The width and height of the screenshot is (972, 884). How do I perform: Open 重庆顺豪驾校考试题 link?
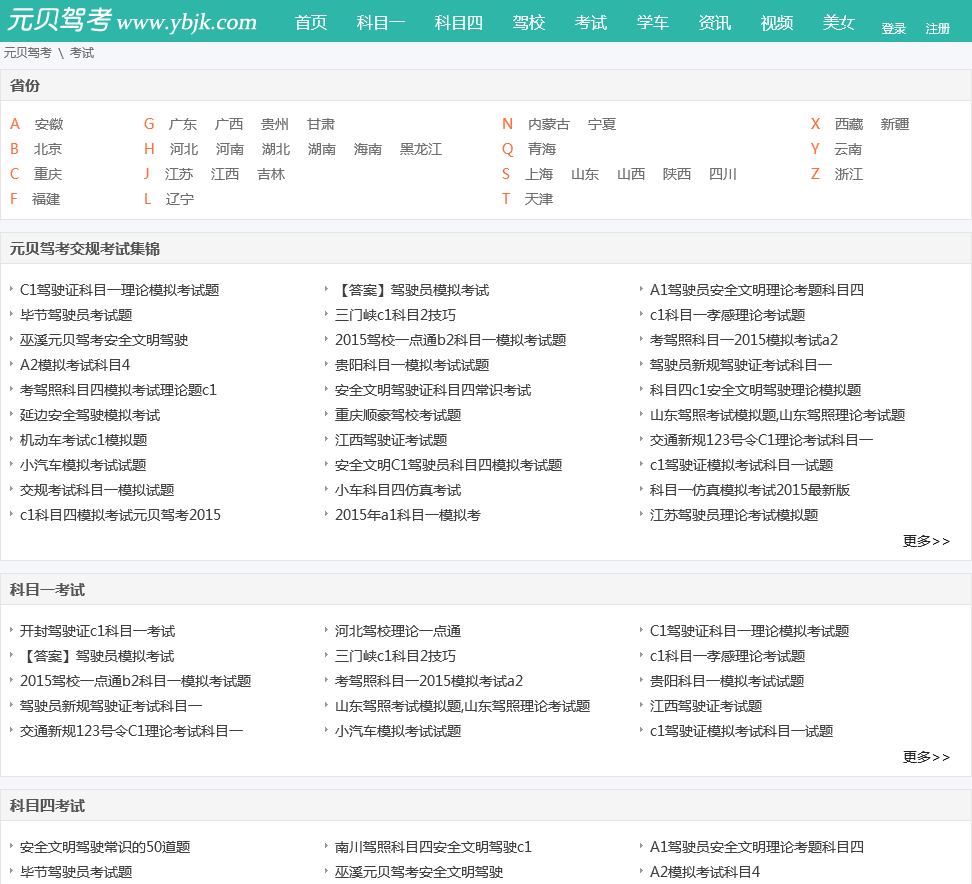click(398, 415)
